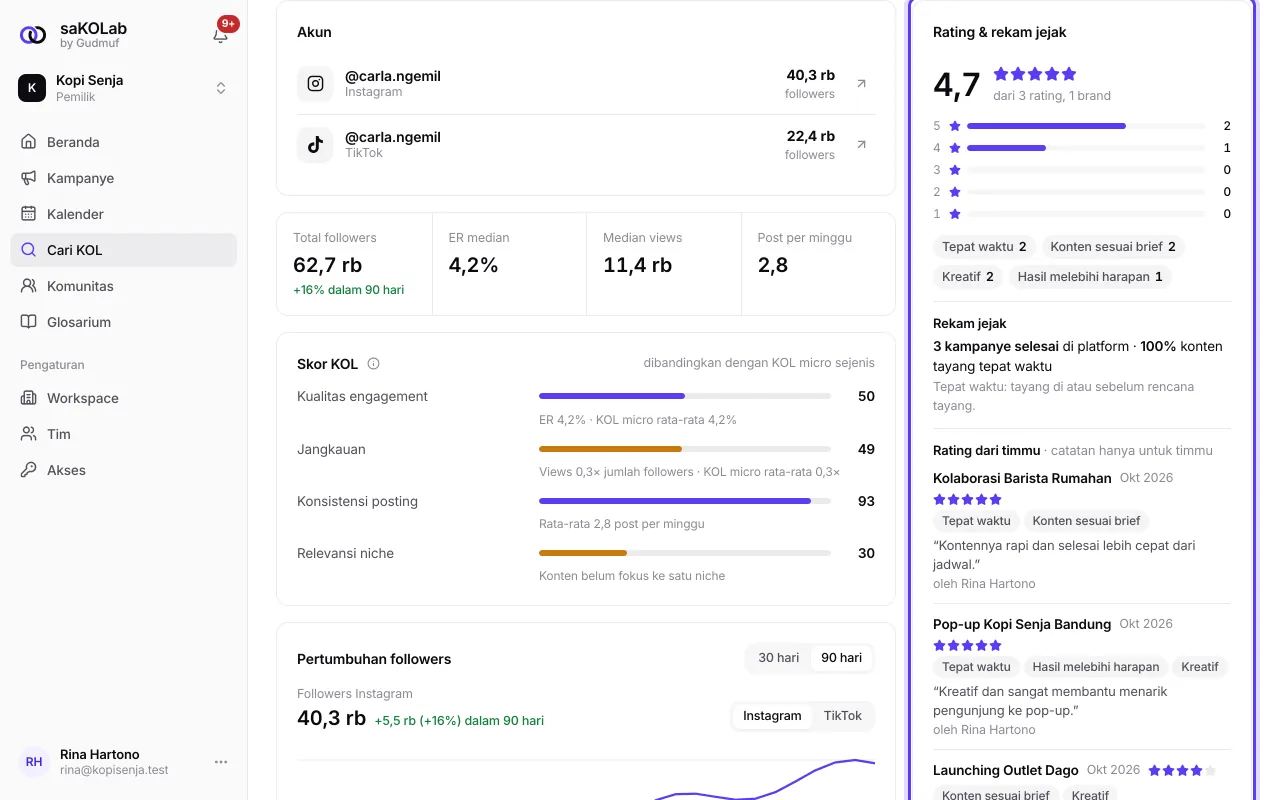Click the Total followers 62,7 rb value

pos(328,265)
